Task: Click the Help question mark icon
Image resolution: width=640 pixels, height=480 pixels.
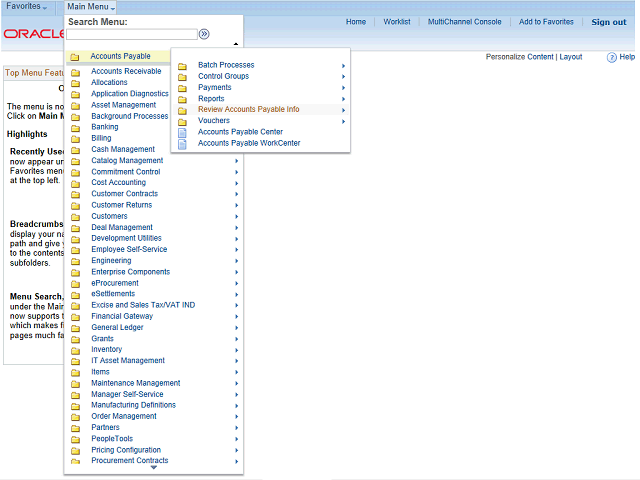Action: [612, 58]
